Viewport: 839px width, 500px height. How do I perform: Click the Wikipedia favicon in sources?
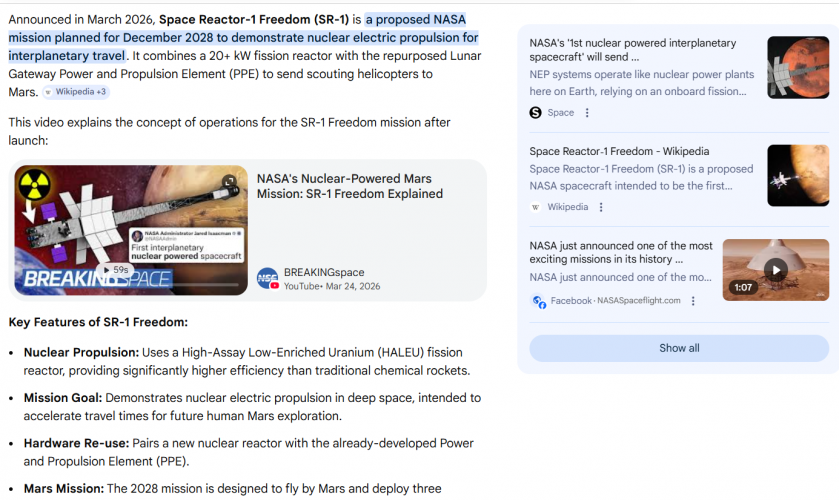536,207
